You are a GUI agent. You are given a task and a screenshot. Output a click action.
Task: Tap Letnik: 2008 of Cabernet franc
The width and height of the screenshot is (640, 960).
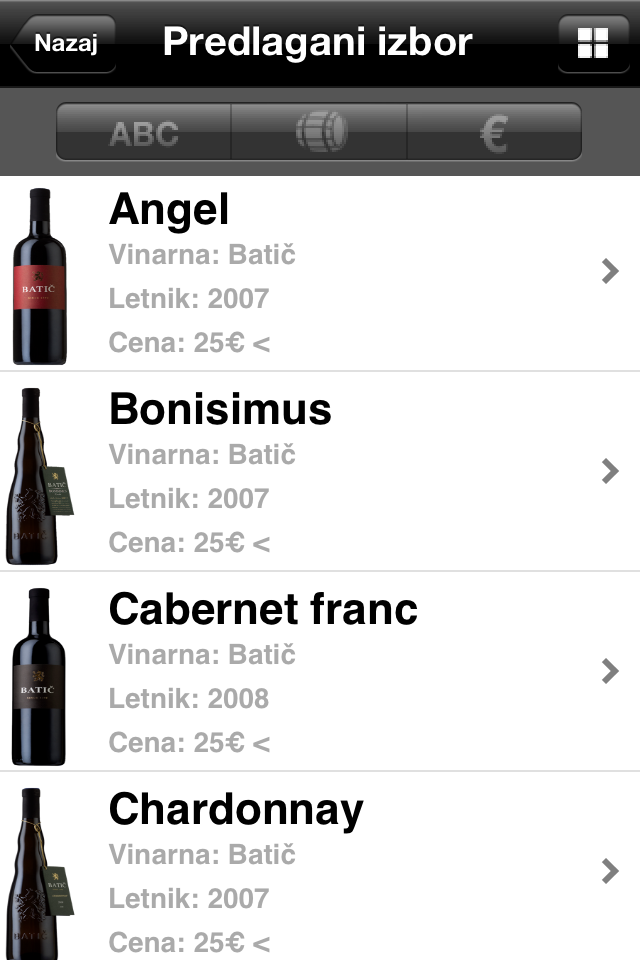click(189, 698)
